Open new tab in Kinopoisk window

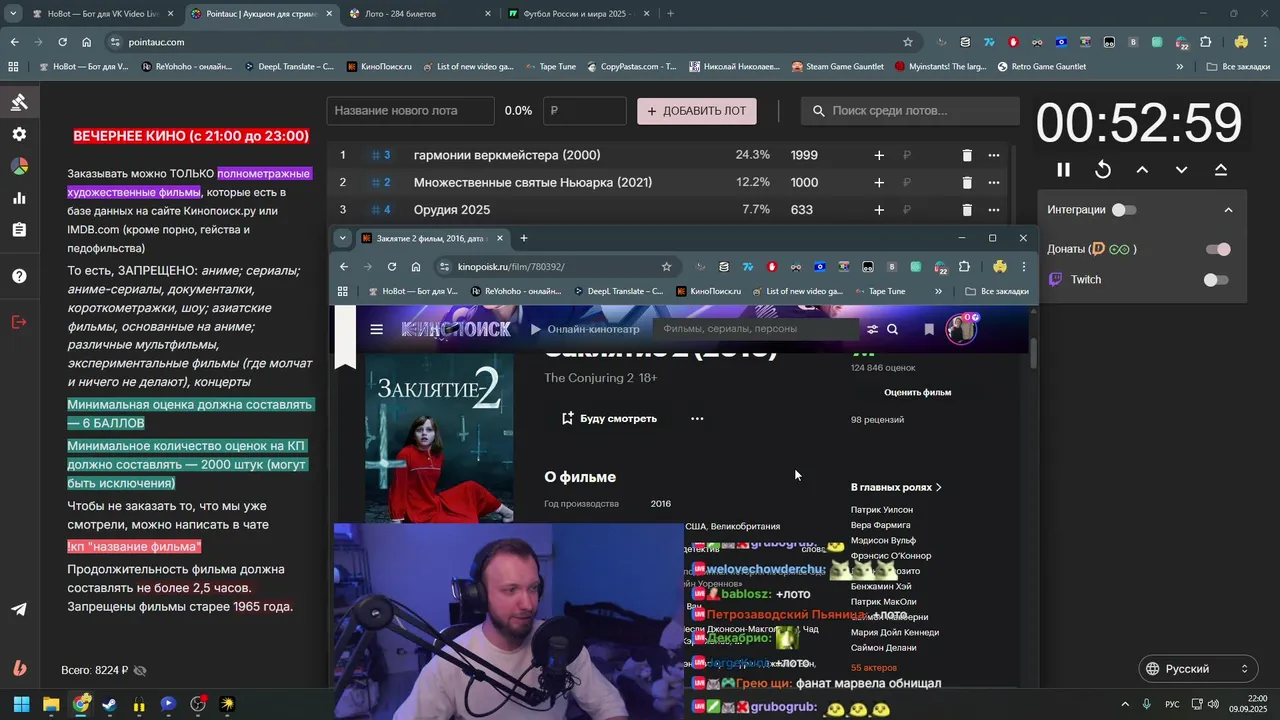(523, 238)
